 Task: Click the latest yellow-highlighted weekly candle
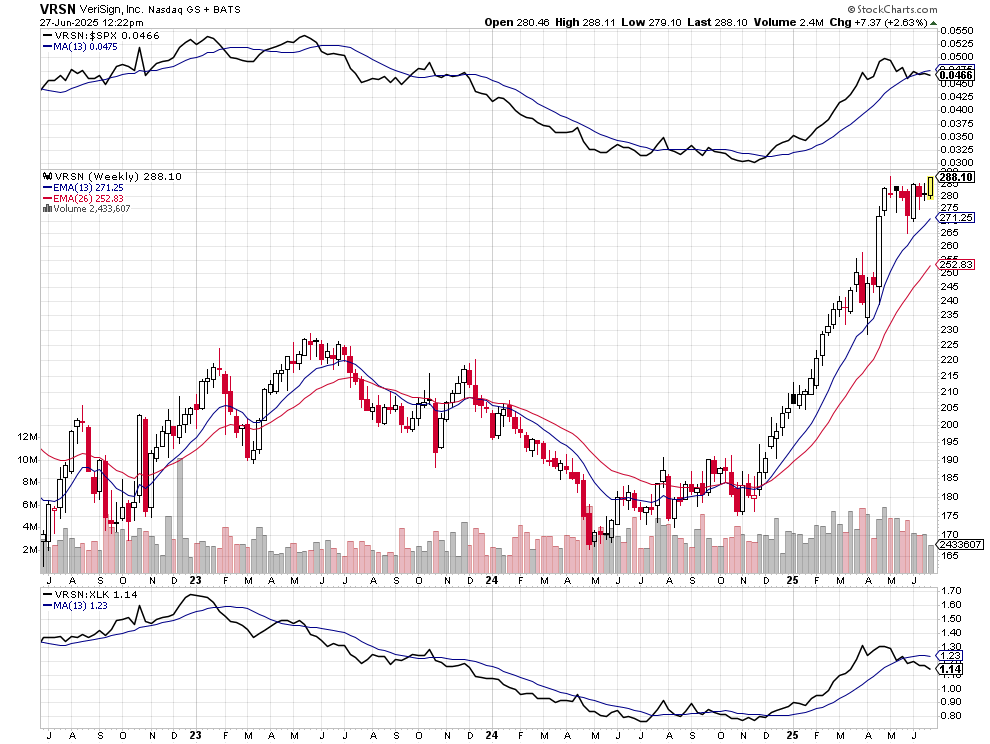point(930,187)
